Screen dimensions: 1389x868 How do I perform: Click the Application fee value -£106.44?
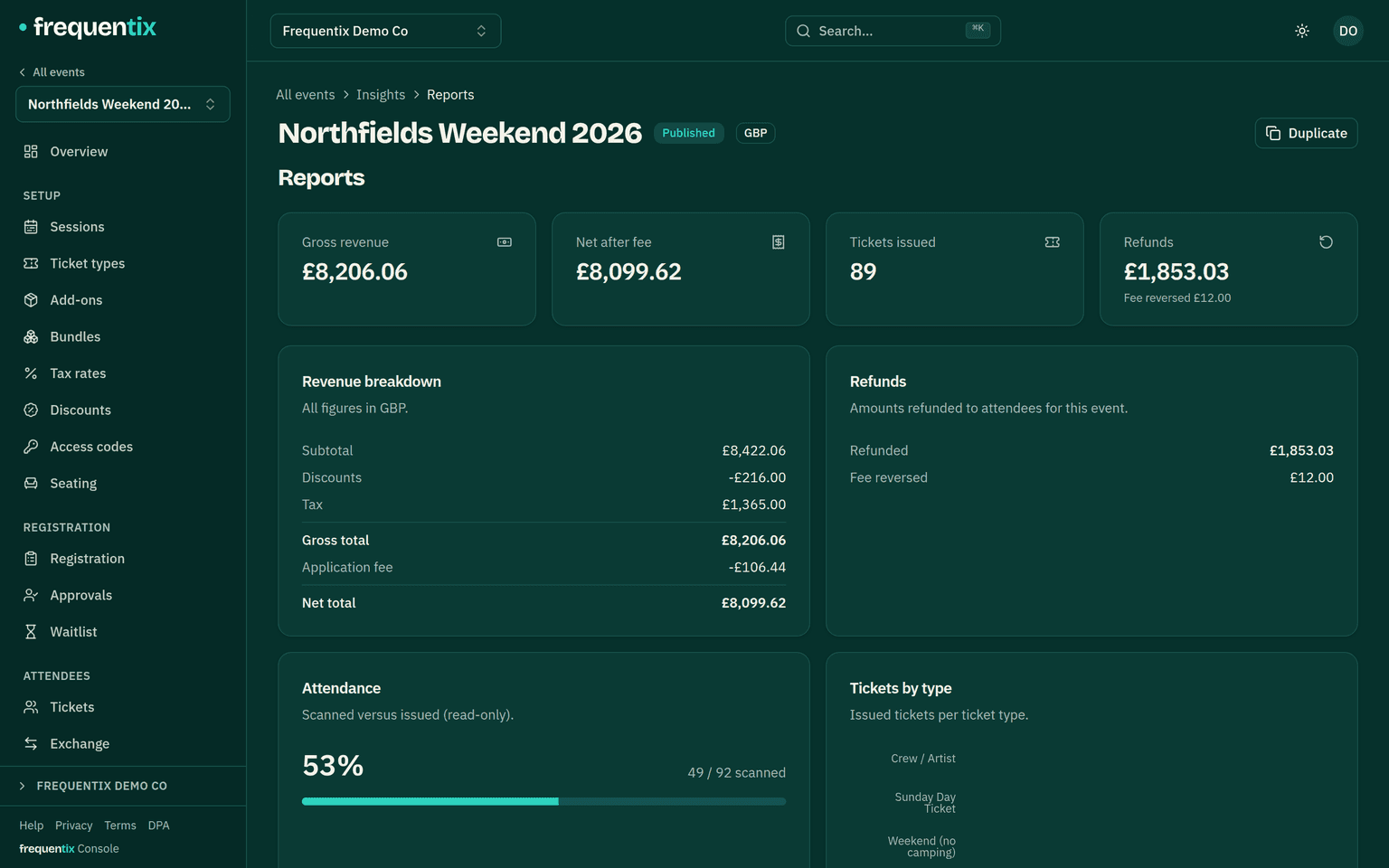point(757,567)
